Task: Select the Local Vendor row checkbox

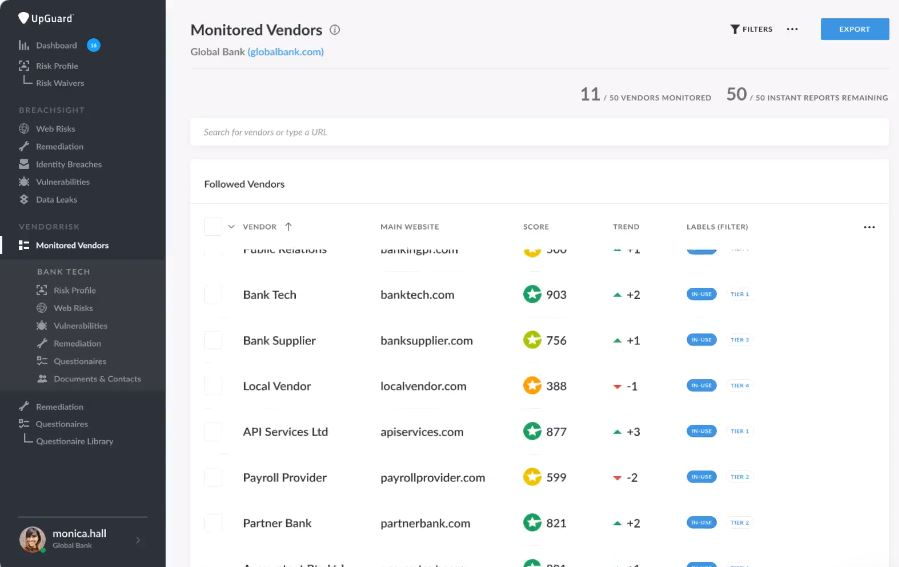Action: [x=213, y=386]
